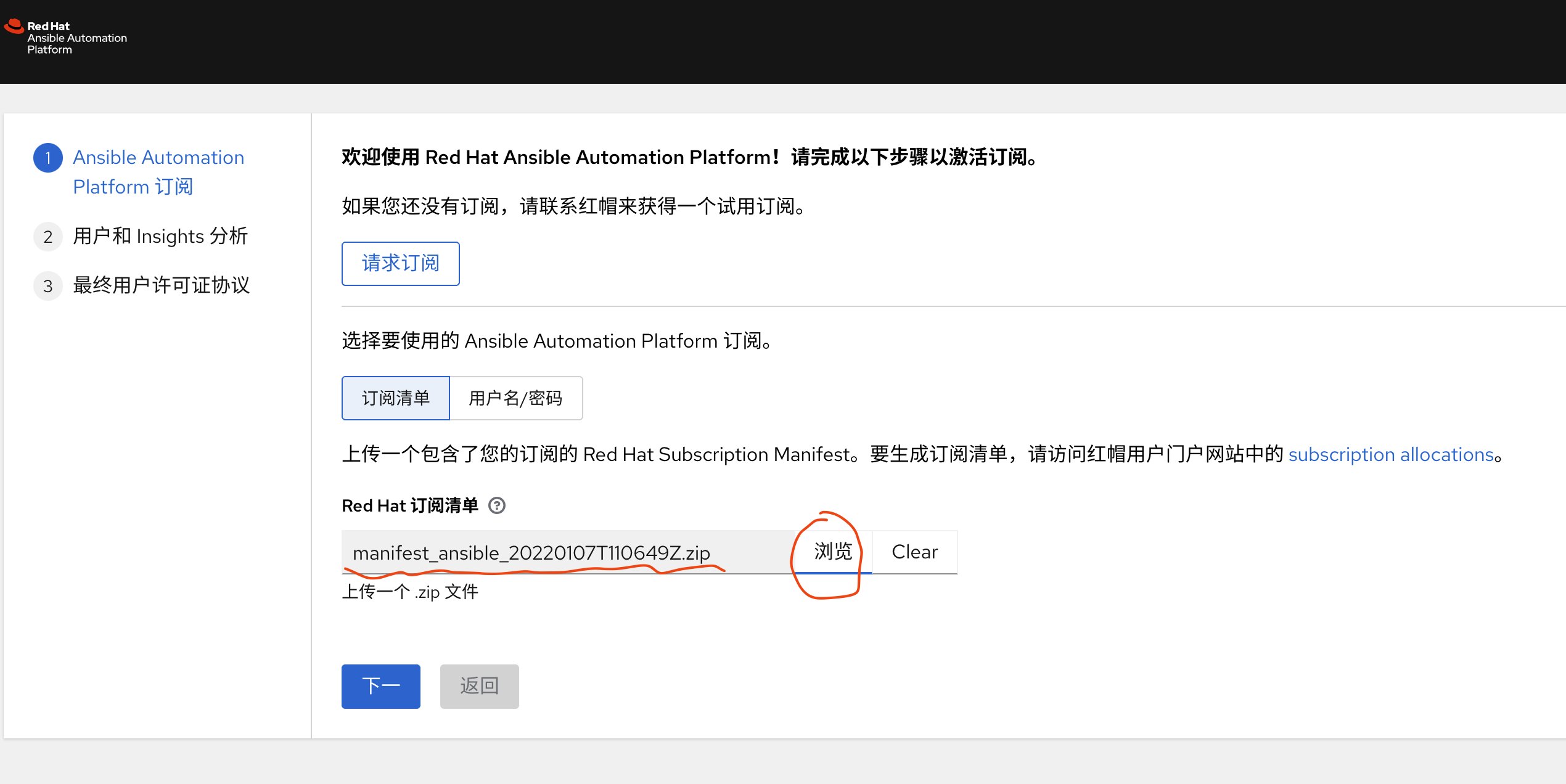Screen dimensions: 1566x784
Task: Click the 返回 back button
Action: point(479,686)
